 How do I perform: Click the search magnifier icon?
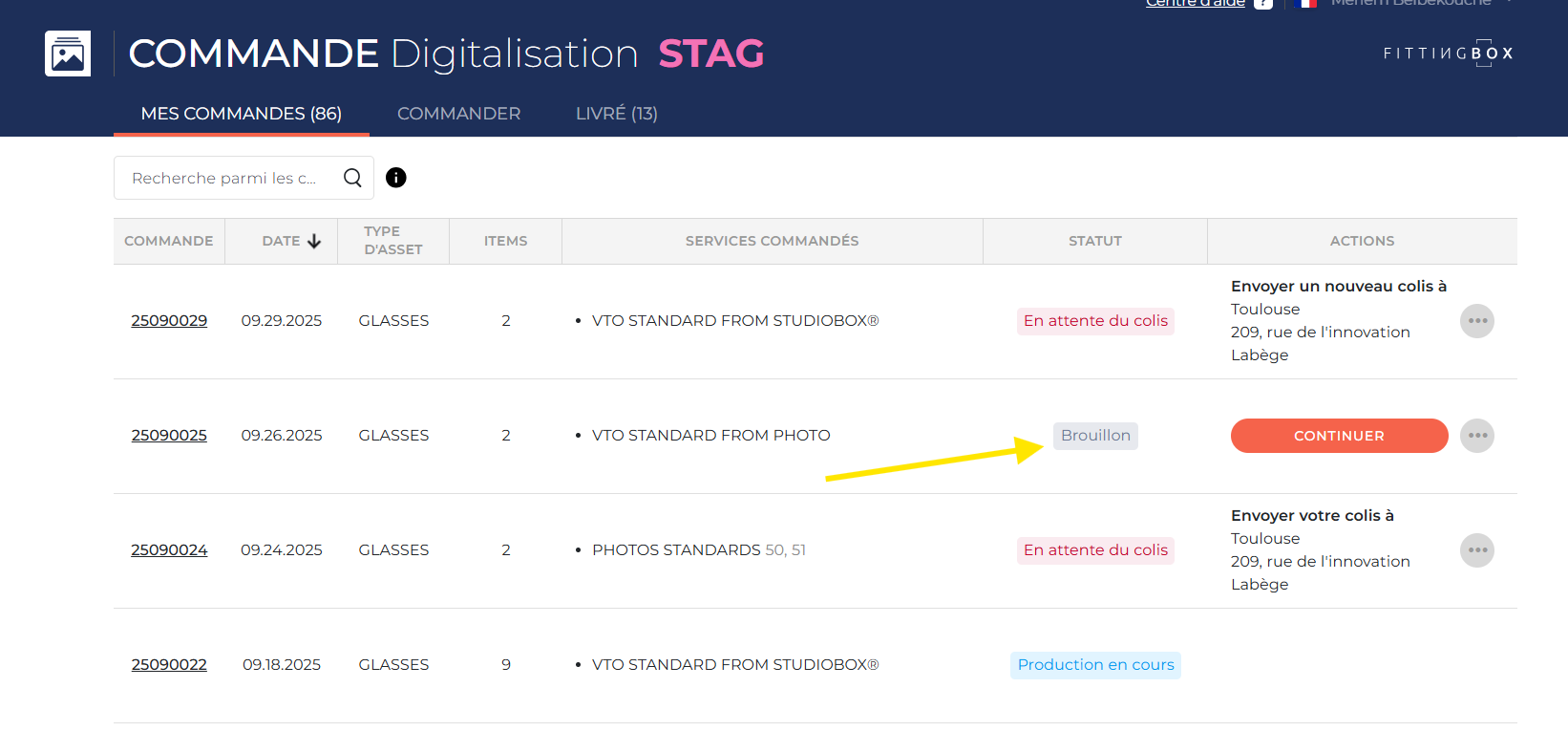click(352, 178)
